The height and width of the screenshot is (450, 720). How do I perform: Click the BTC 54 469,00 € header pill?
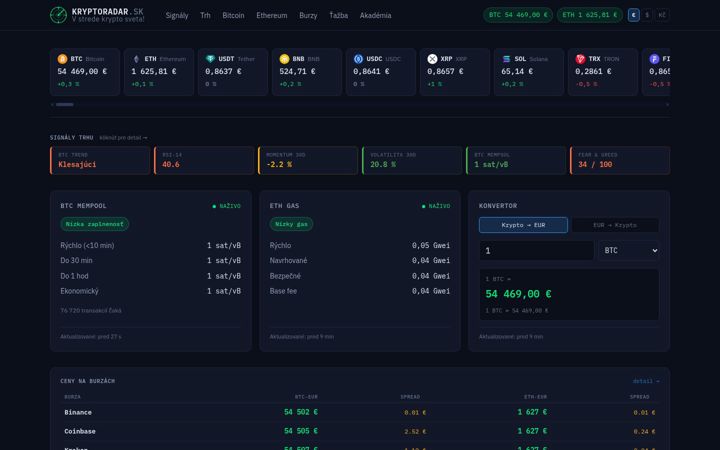(518, 15)
